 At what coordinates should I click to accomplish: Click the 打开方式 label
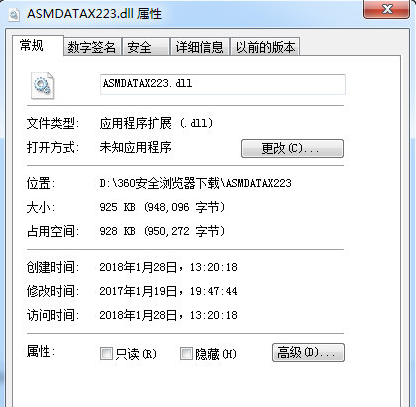53,147
